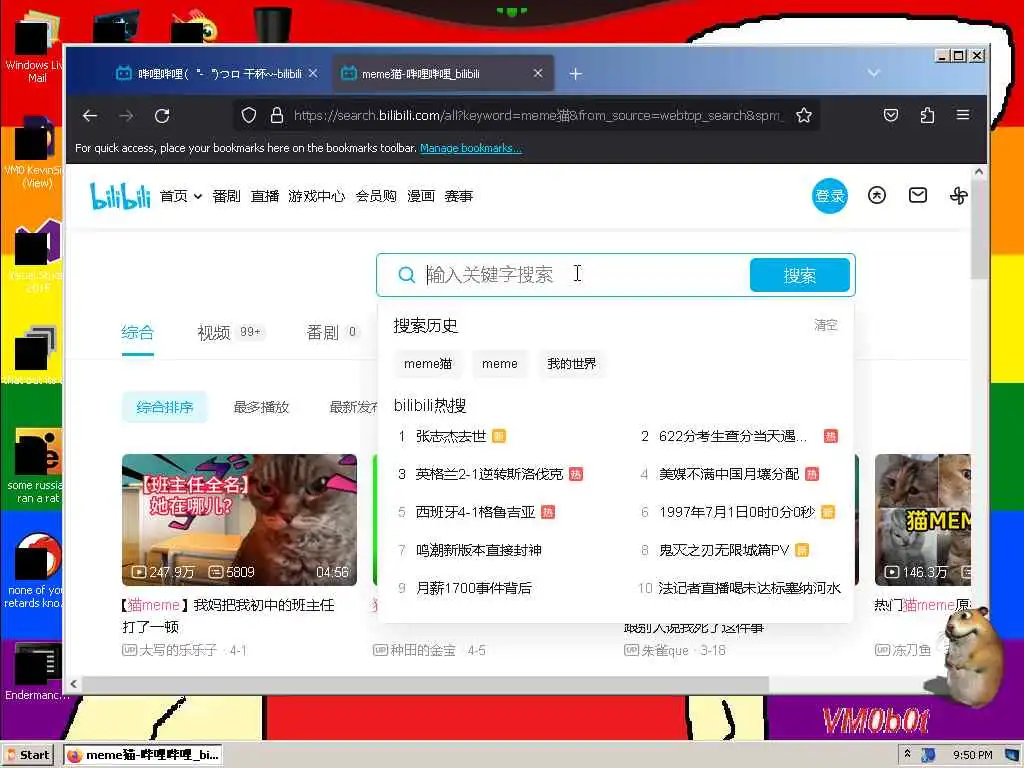Open the Firefox hamburger menu
This screenshot has height=768, width=1024.
tap(963, 115)
